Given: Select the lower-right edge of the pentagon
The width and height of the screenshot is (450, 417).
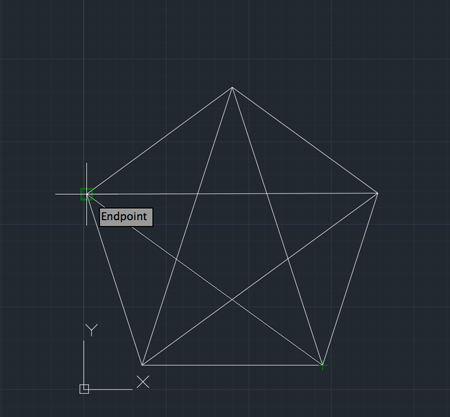Looking at the screenshot, I should point(350,279).
